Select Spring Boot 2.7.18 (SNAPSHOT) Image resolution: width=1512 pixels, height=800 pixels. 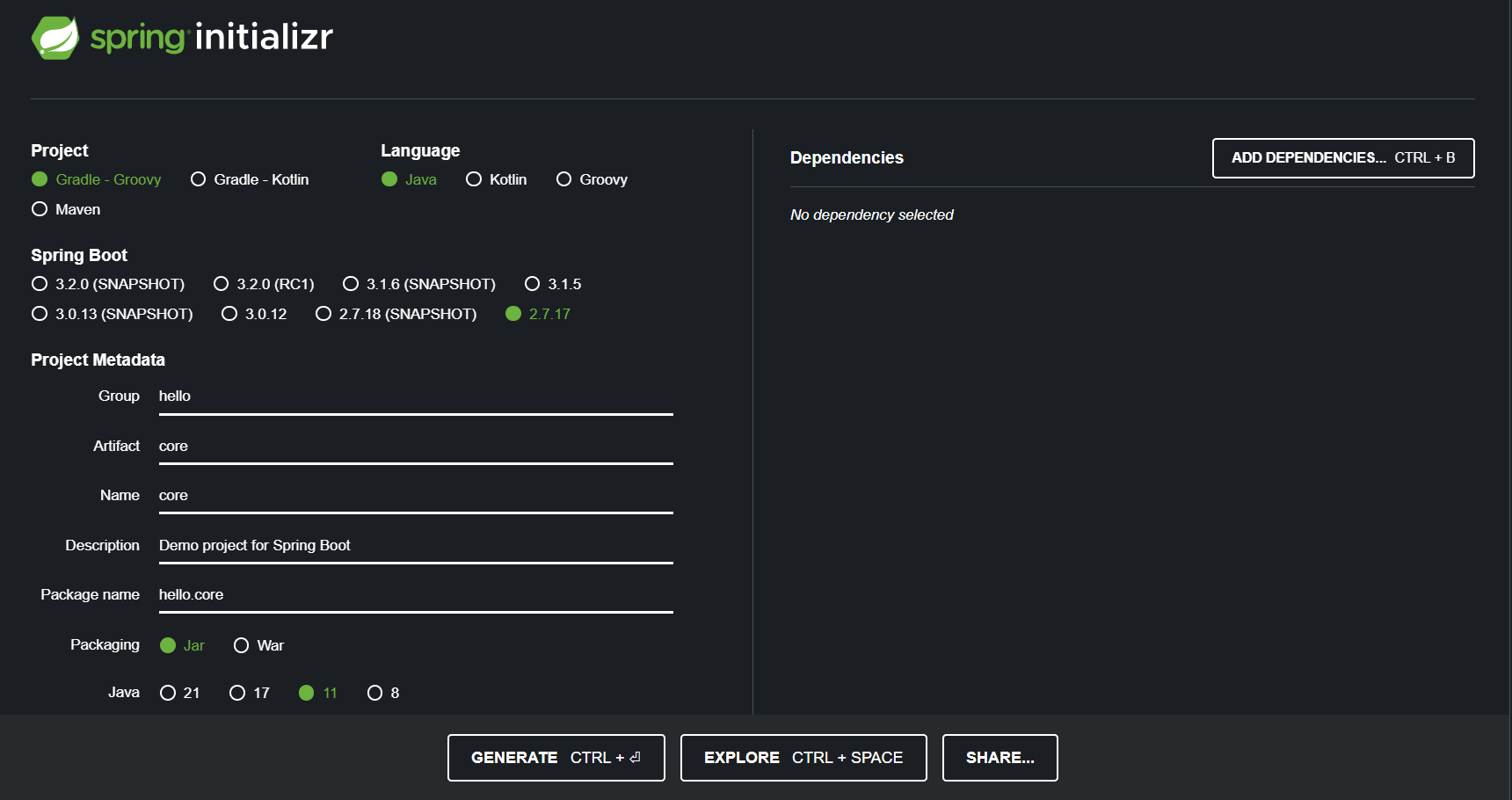pos(396,314)
